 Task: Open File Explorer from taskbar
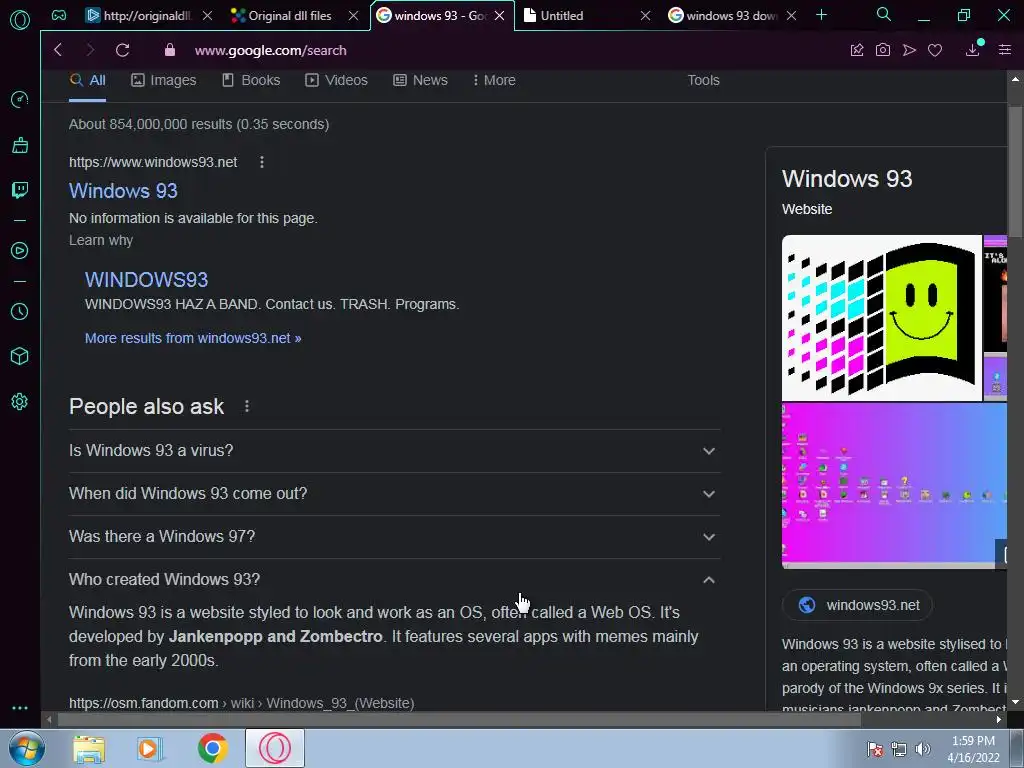(89, 749)
